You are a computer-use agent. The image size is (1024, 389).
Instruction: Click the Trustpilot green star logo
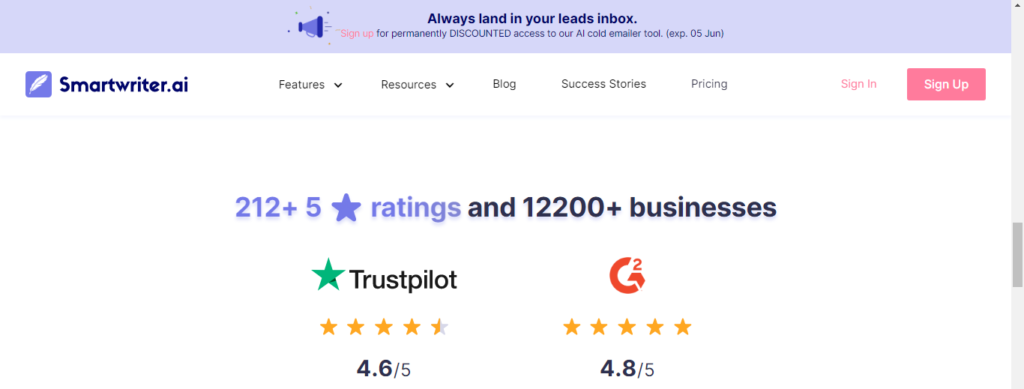click(x=328, y=274)
